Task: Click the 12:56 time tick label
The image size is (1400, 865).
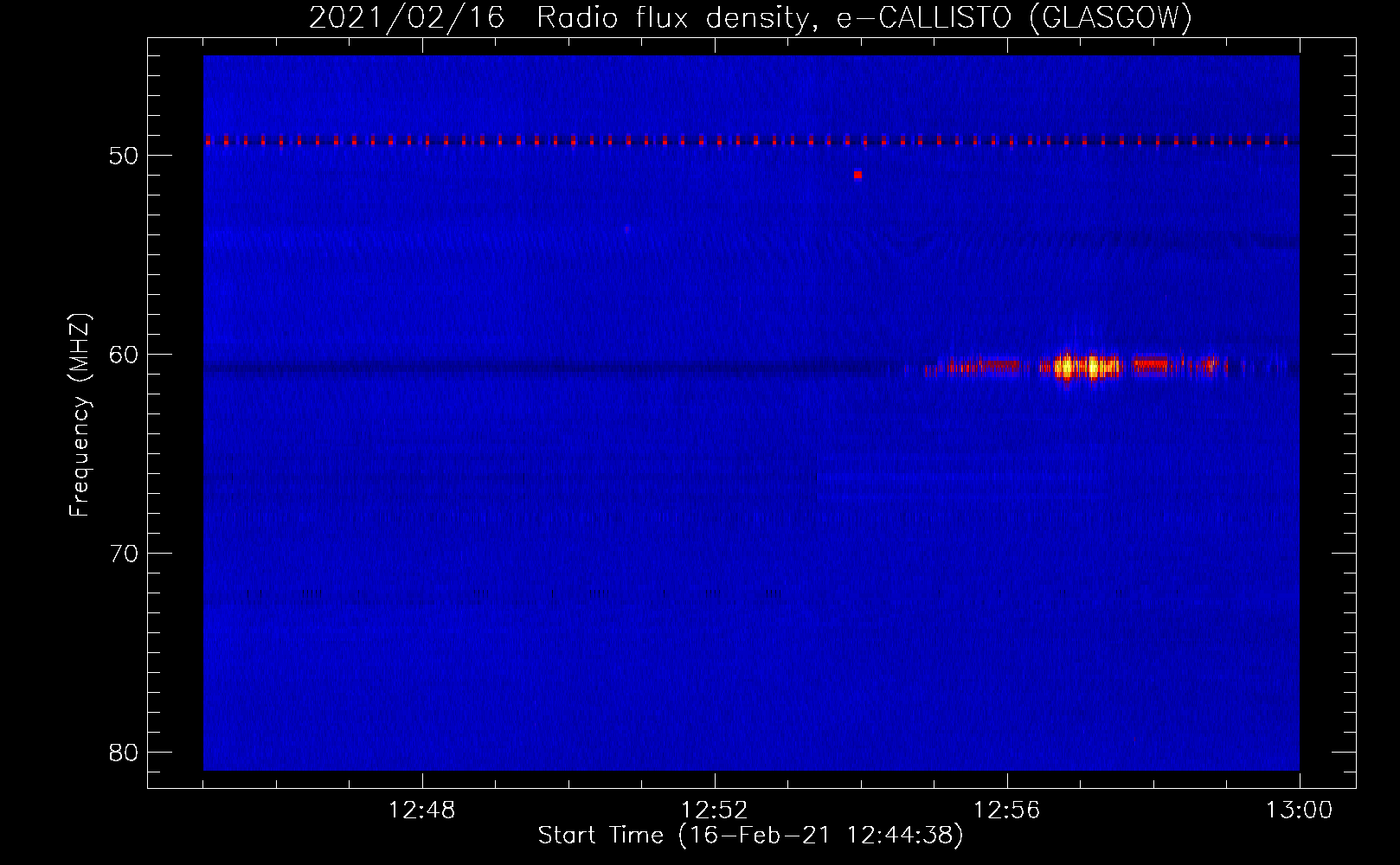Action: point(1006,811)
